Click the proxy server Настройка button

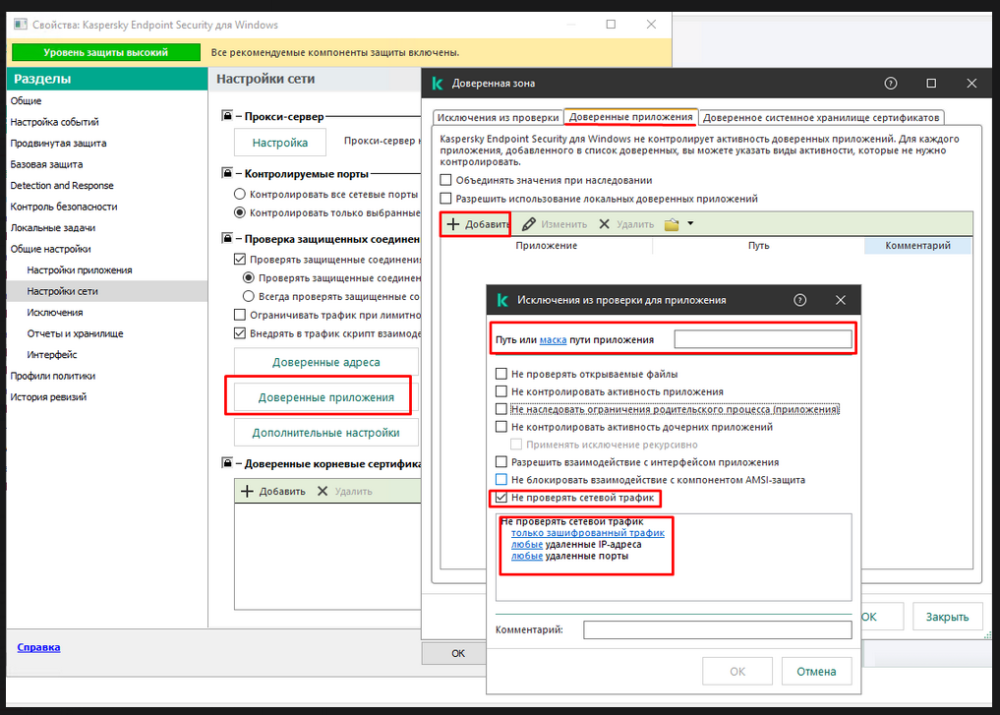(x=280, y=142)
